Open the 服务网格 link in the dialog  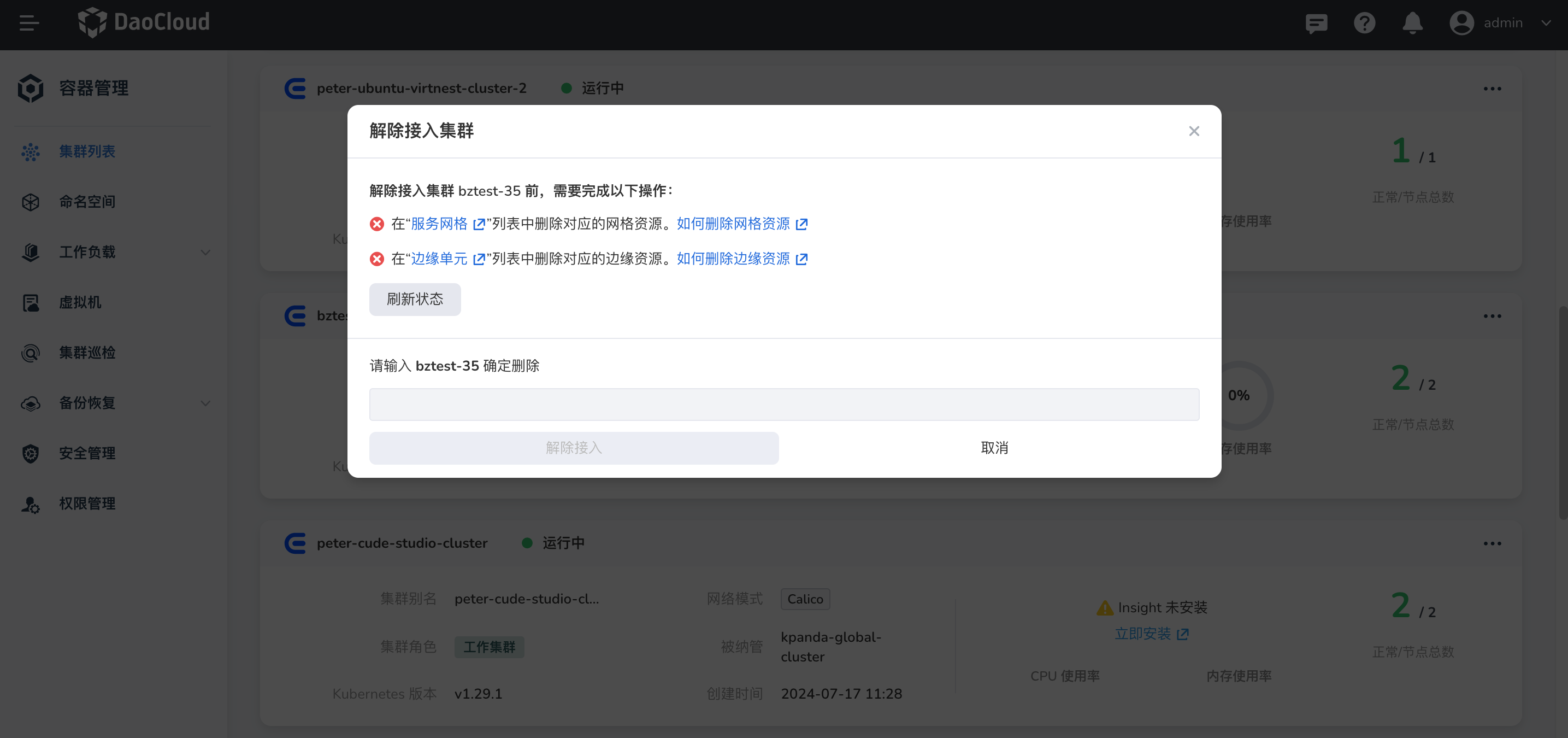pyautogui.click(x=439, y=224)
